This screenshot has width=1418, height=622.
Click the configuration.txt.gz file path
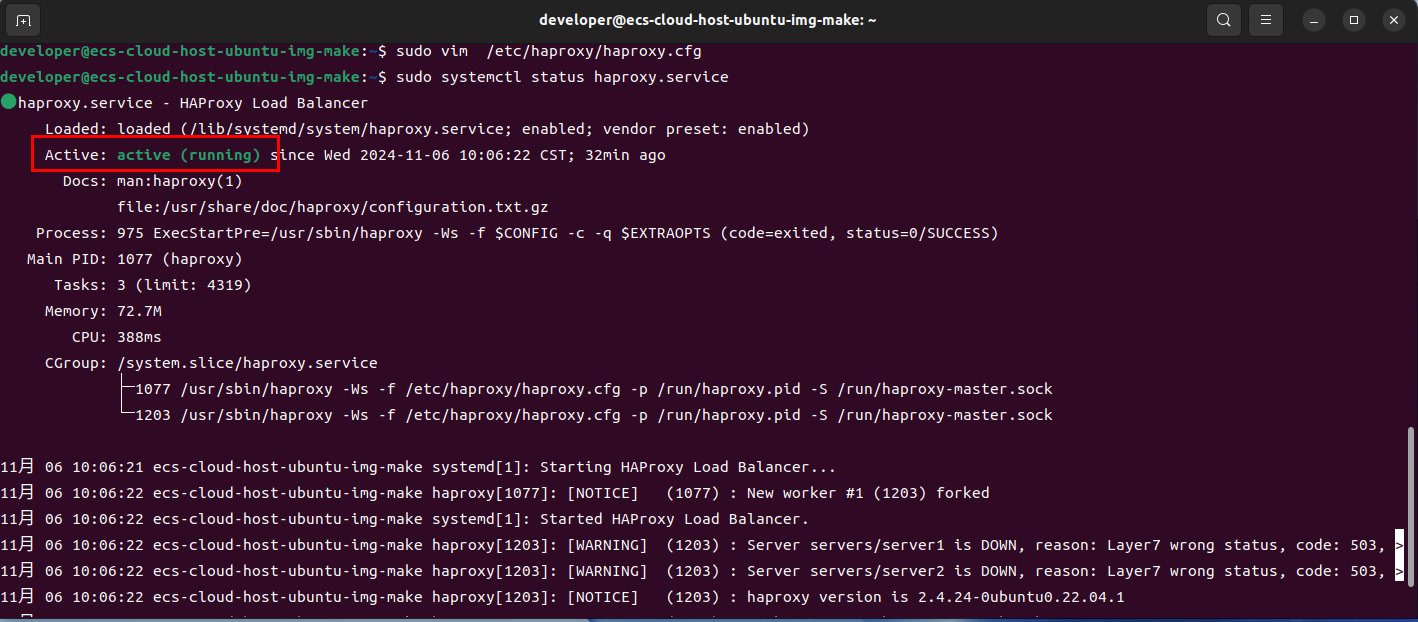pyautogui.click(x=332, y=207)
